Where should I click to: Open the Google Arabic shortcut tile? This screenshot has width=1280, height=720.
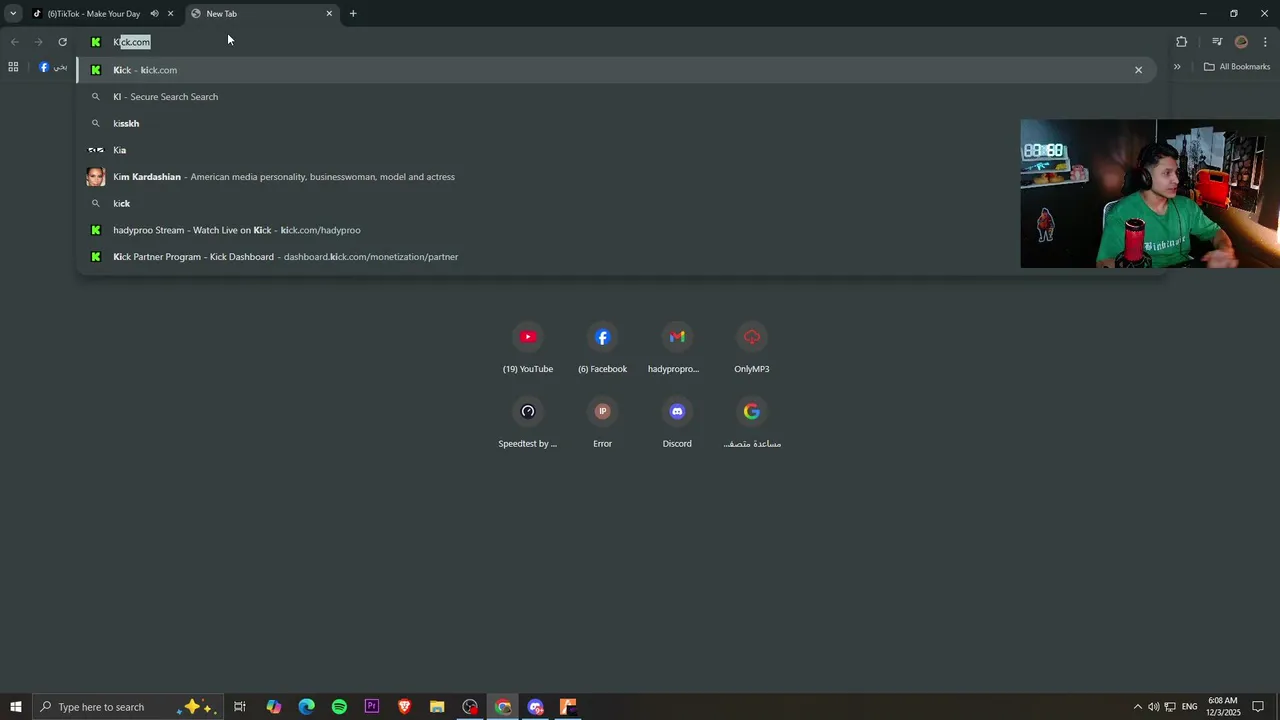(752, 423)
